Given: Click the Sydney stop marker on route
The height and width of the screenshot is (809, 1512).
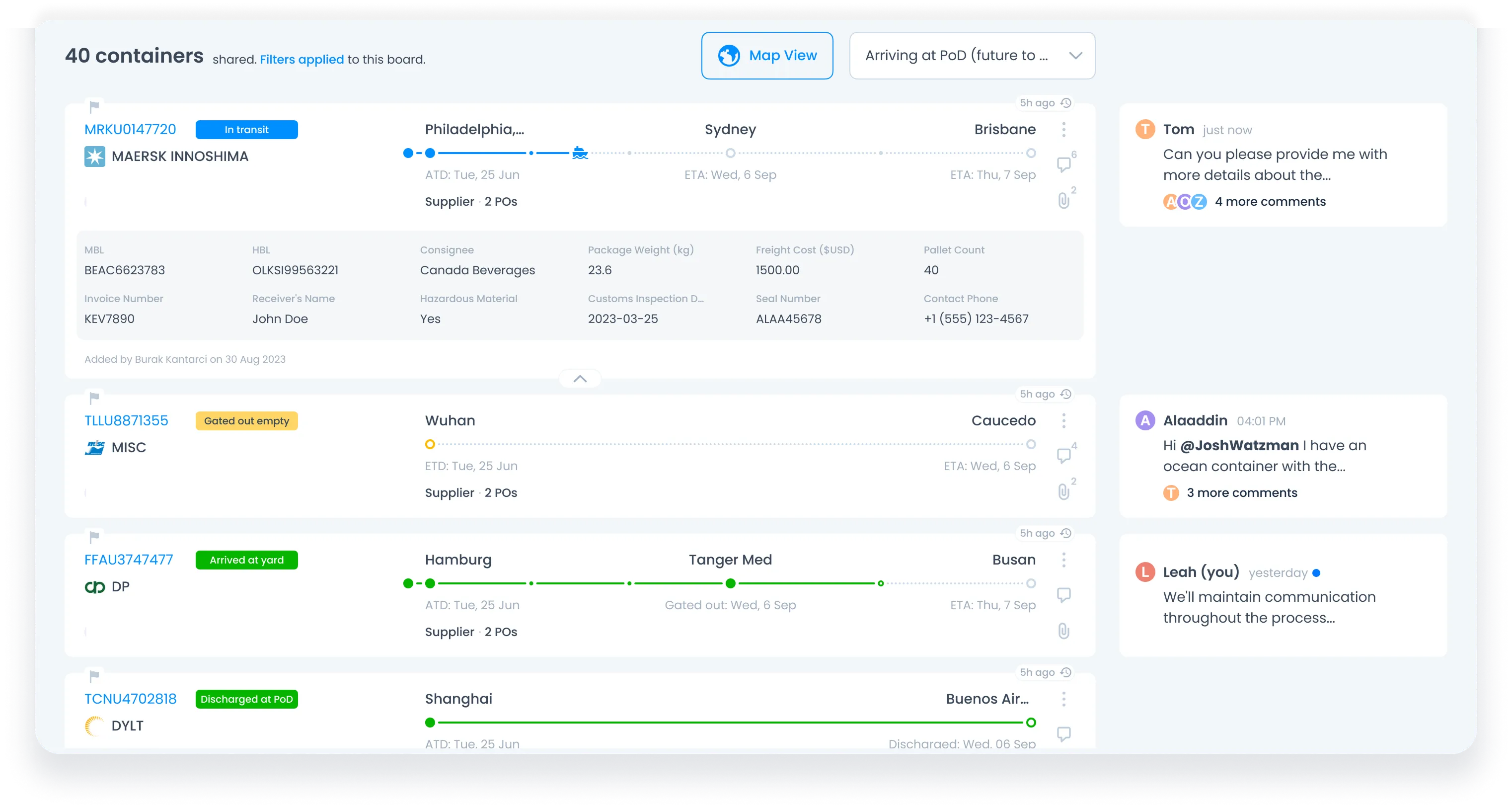Looking at the screenshot, I should pos(730,153).
